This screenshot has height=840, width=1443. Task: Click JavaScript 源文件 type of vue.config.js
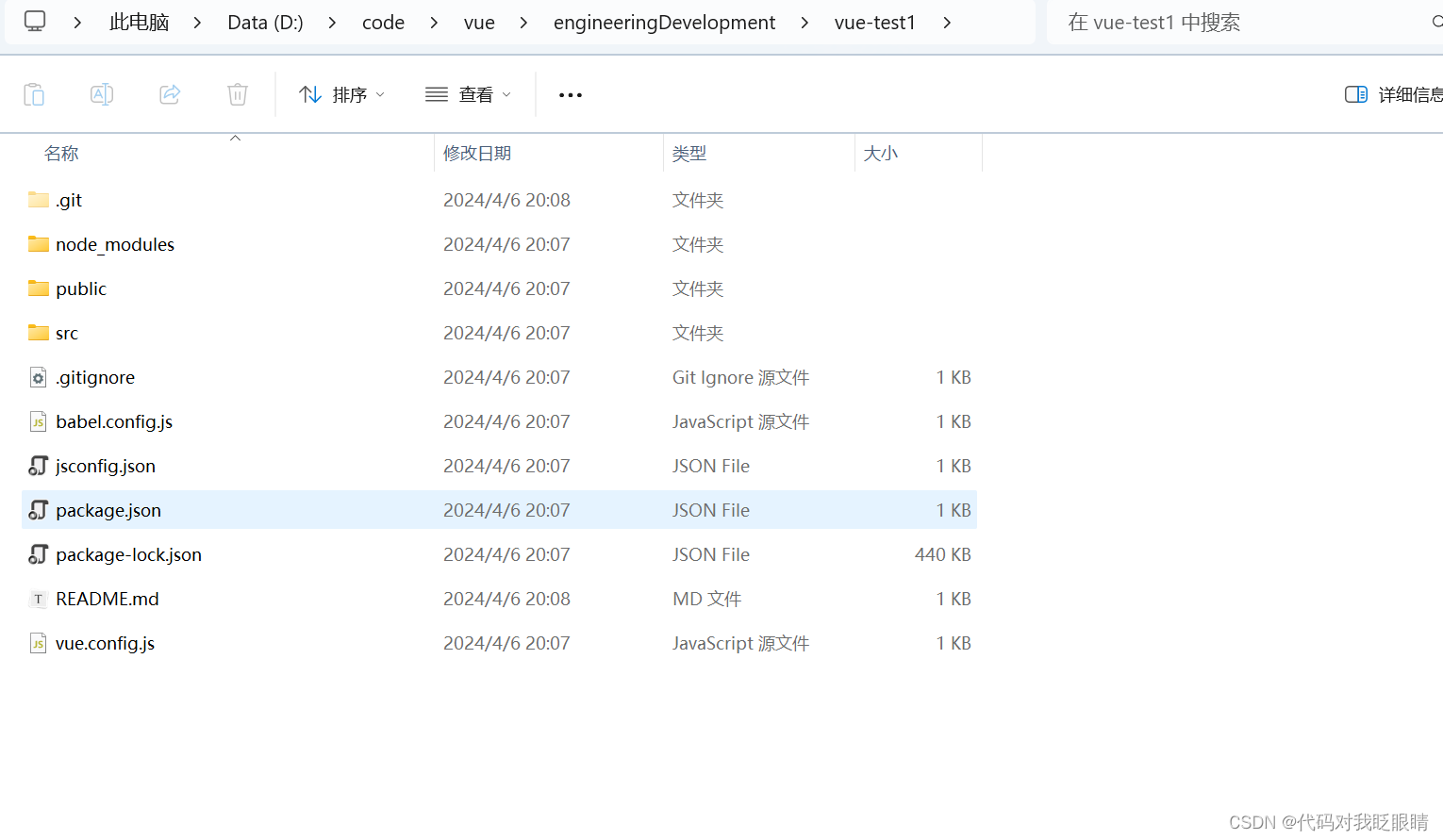click(740, 643)
